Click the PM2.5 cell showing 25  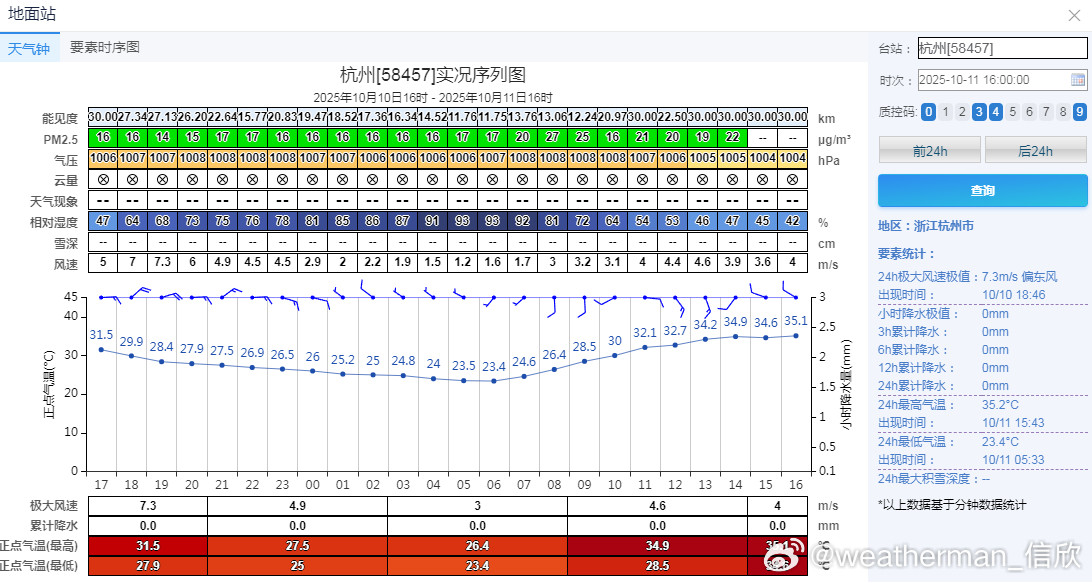tap(582, 137)
